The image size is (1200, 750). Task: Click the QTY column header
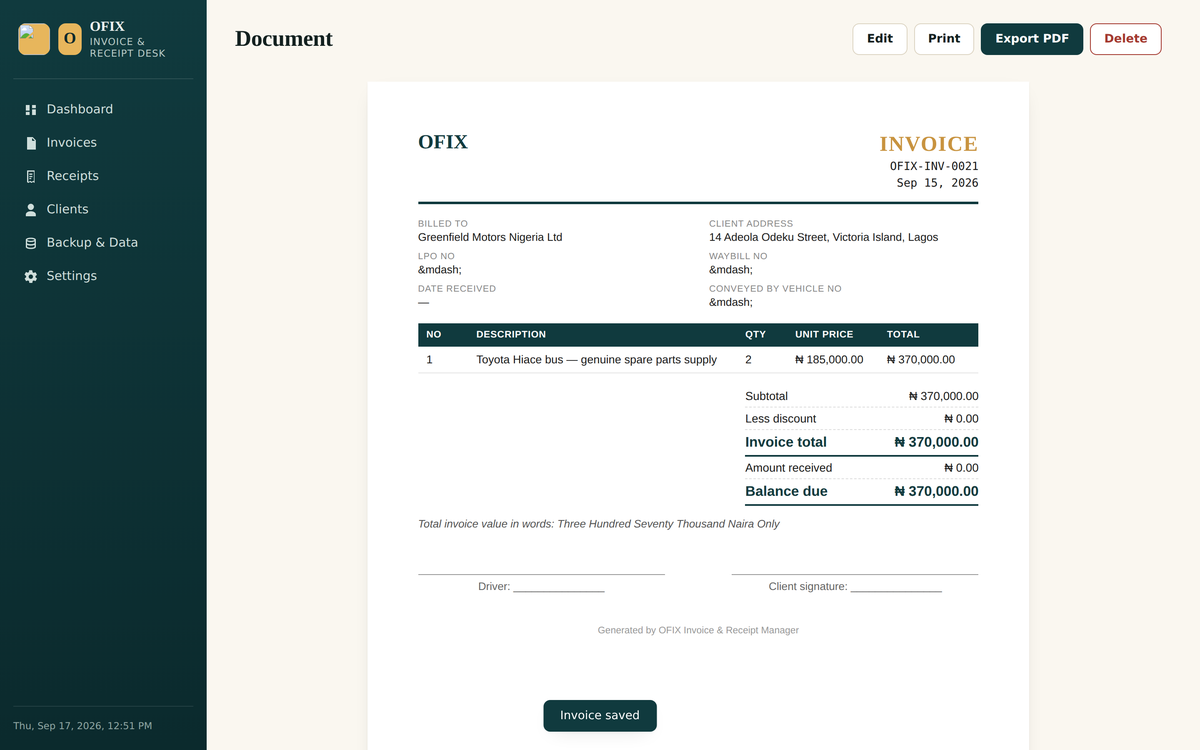pyautogui.click(x=755, y=335)
